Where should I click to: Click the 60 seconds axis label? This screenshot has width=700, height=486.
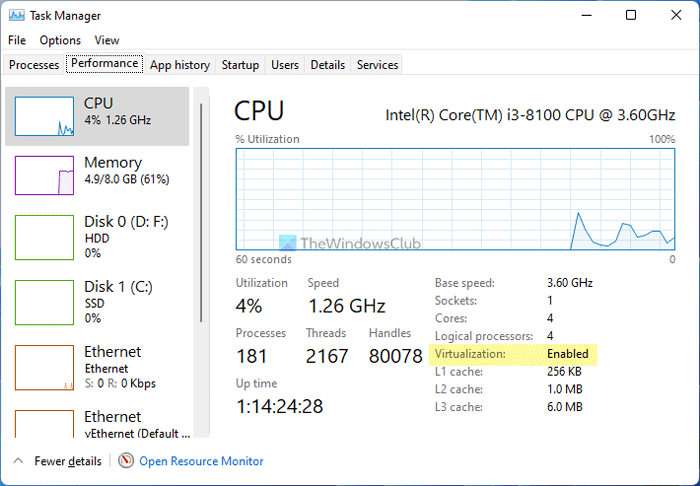[263, 259]
